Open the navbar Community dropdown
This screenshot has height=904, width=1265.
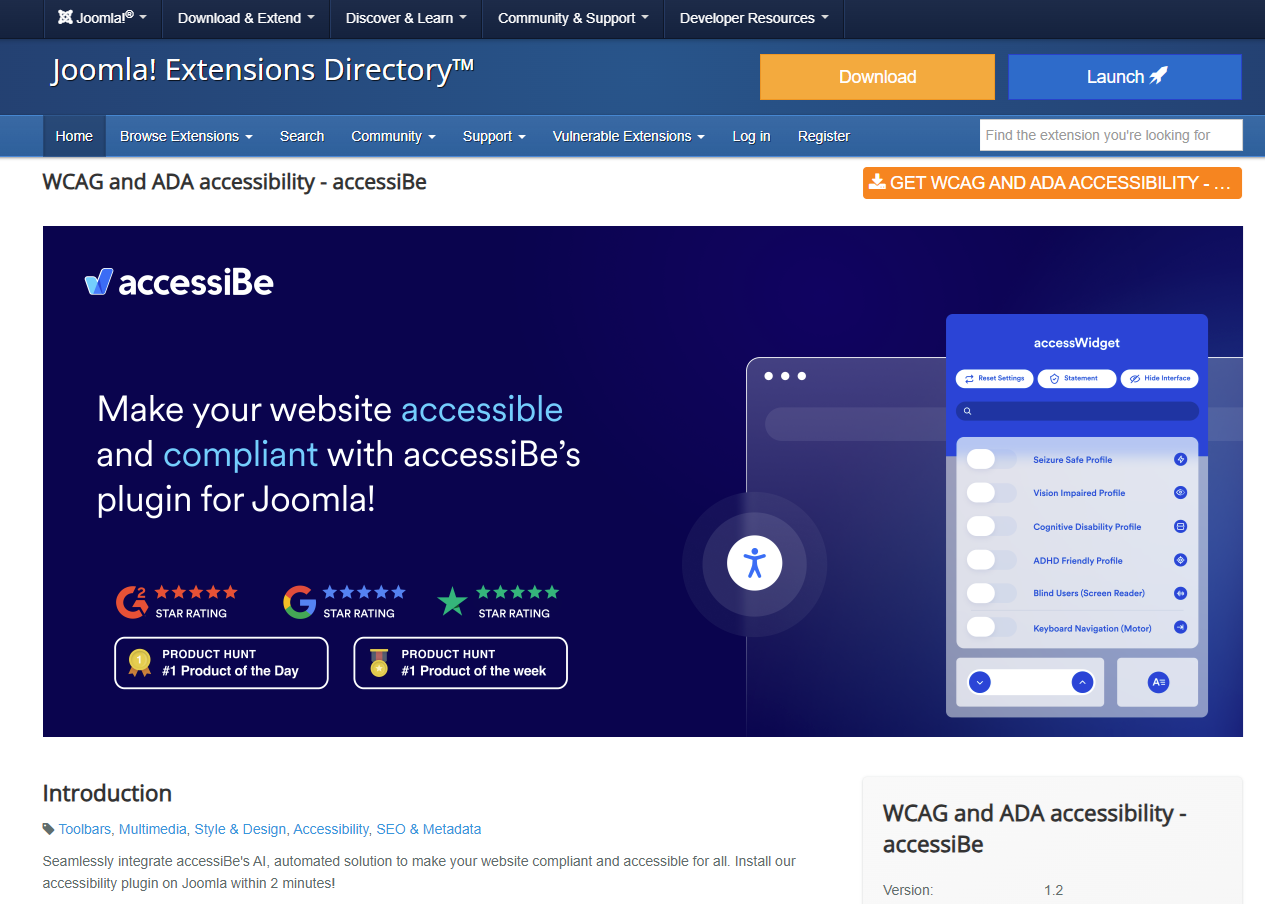click(x=393, y=136)
